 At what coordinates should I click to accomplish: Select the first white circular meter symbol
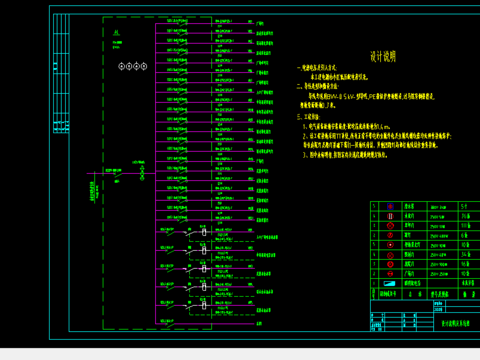[122, 66]
